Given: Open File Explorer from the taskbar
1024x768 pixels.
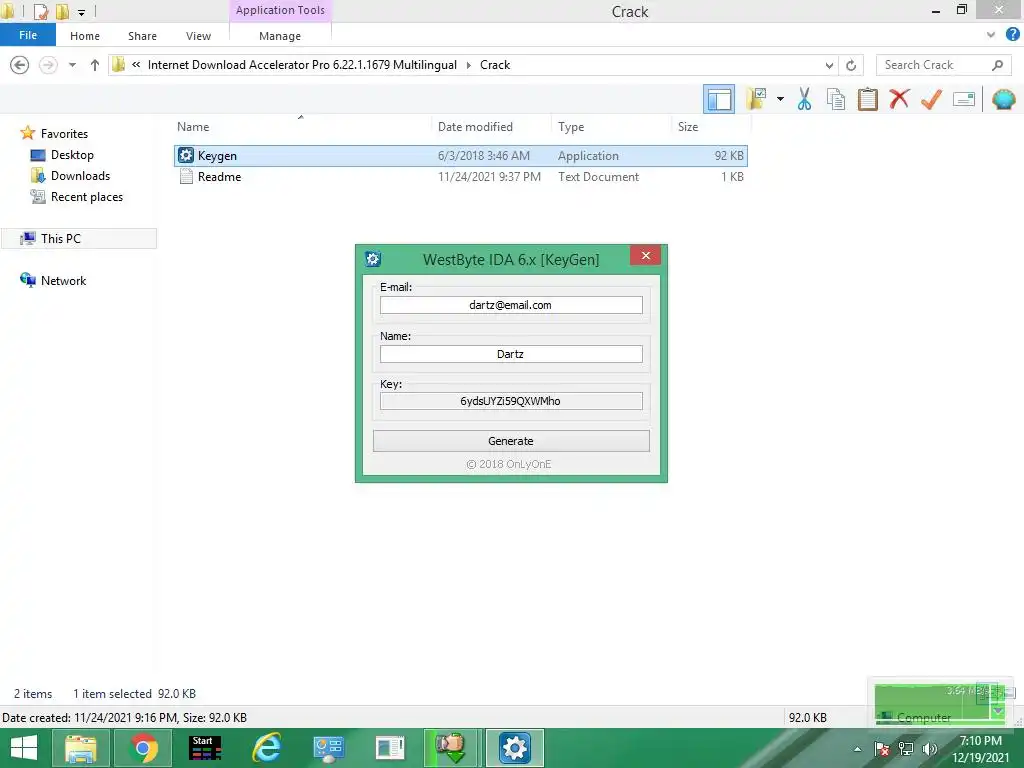Looking at the screenshot, I should click(80, 748).
